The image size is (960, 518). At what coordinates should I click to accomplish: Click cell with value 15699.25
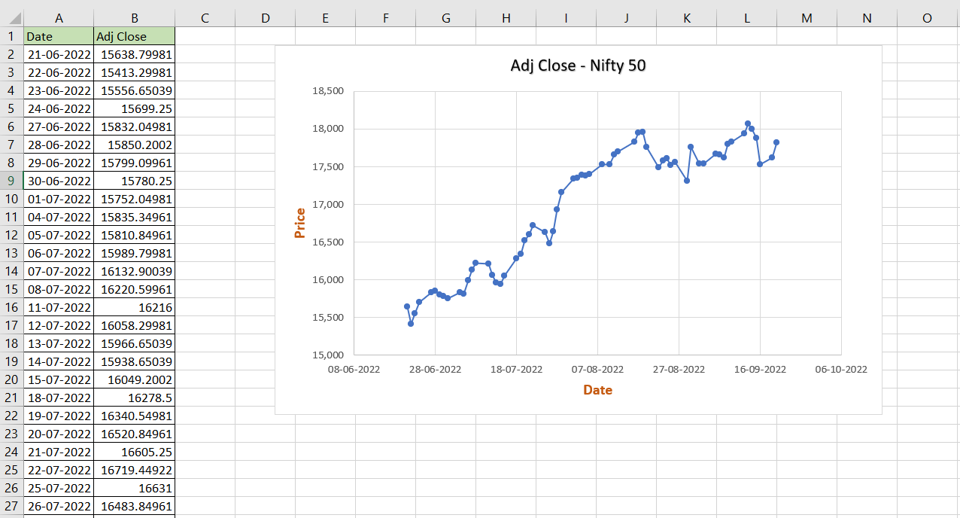pos(134,108)
